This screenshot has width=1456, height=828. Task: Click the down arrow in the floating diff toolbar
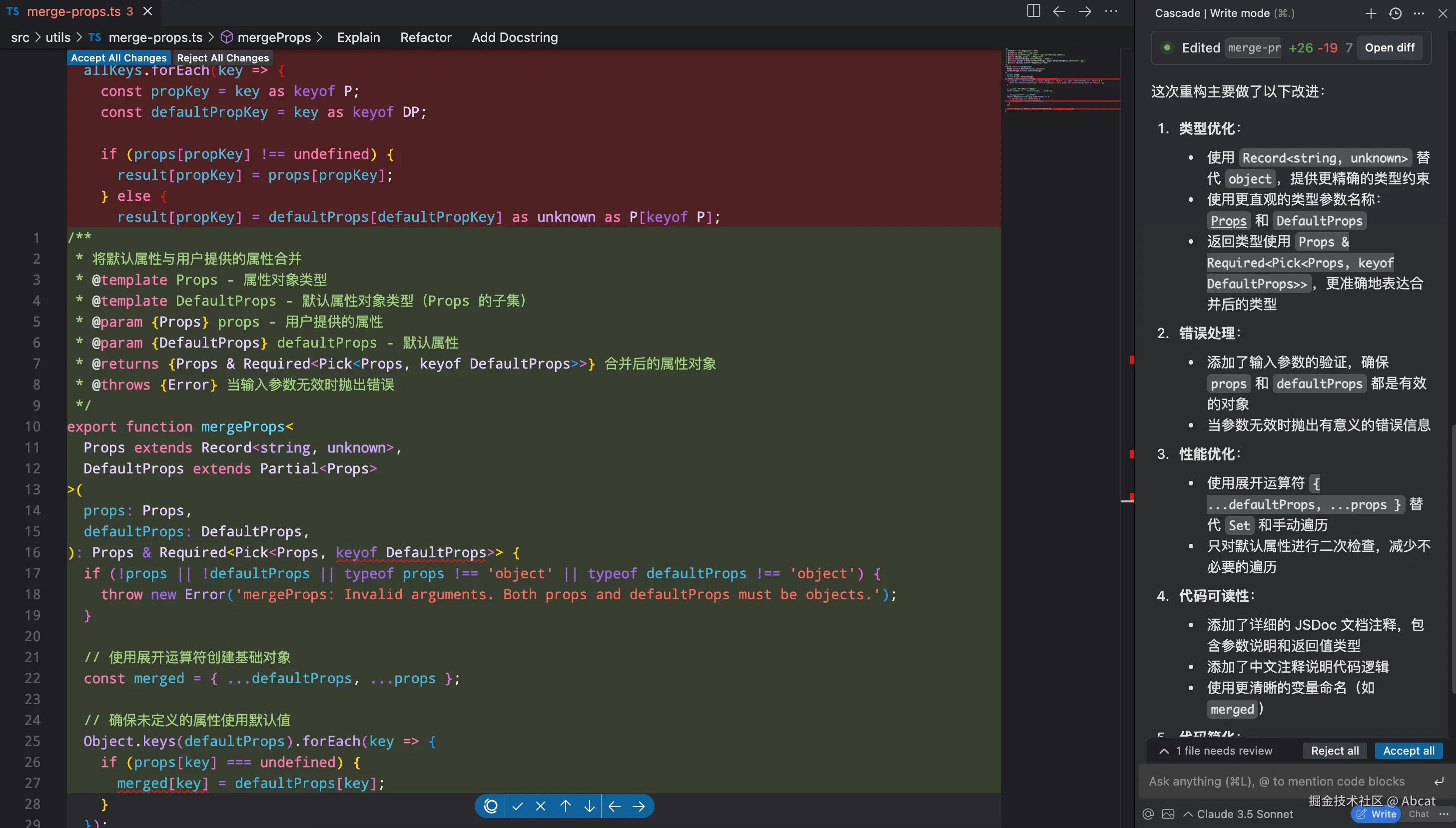pyautogui.click(x=590, y=806)
